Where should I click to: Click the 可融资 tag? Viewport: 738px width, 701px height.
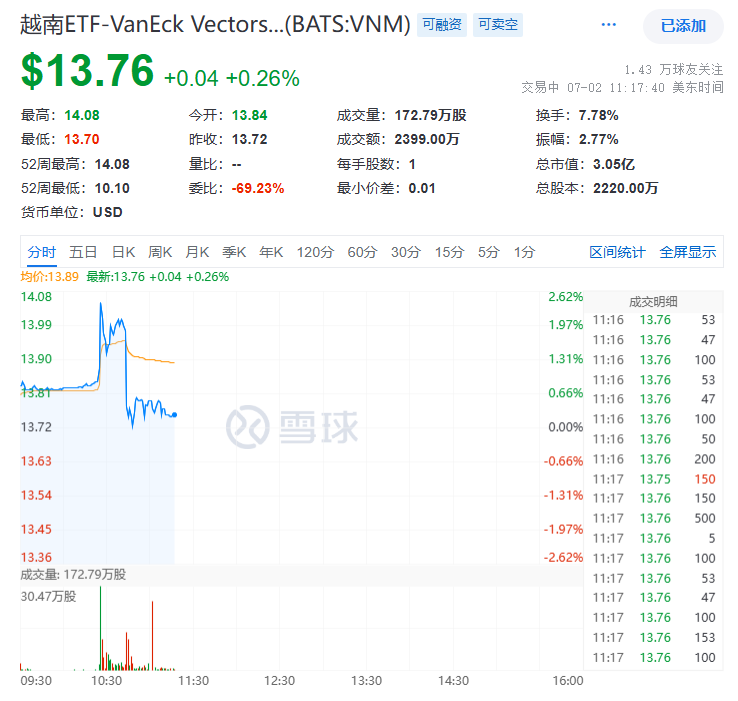coord(441,24)
